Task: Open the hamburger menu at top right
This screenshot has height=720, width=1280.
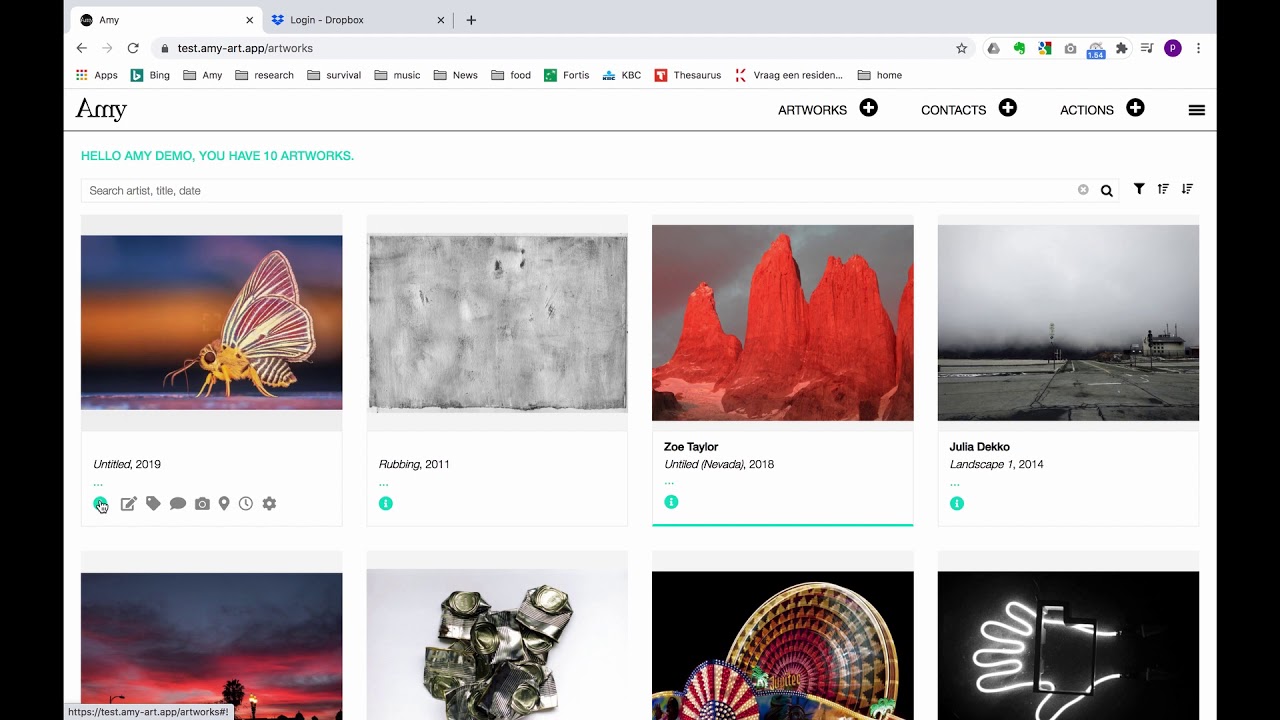Action: (x=1197, y=110)
